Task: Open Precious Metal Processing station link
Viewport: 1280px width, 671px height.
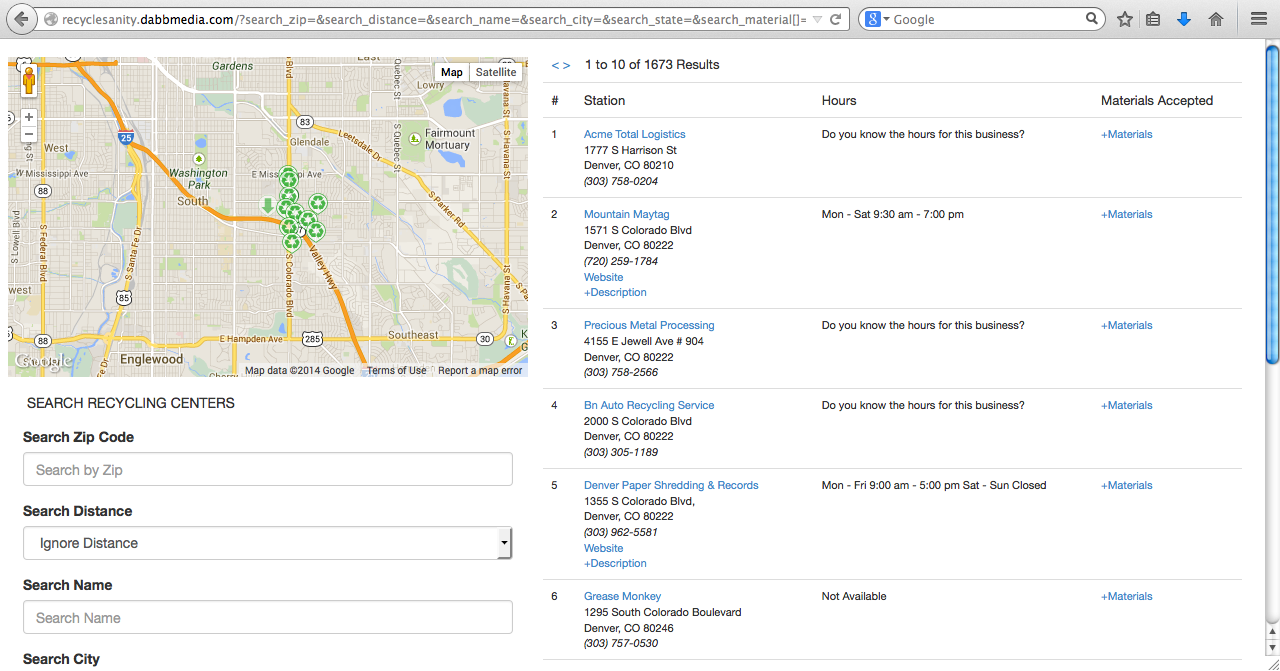Action: click(x=649, y=325)
